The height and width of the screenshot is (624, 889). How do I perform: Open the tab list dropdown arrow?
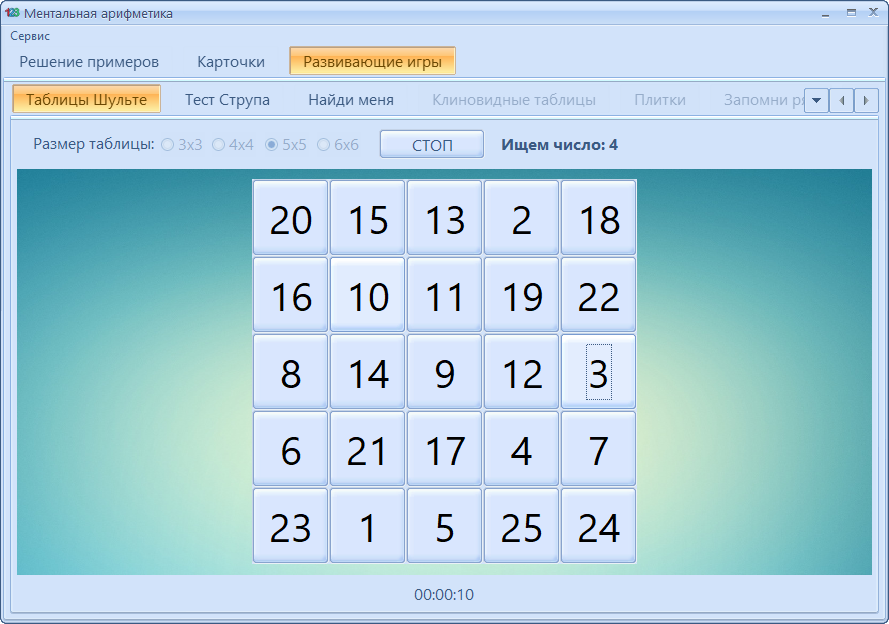(x=816, y=100)
